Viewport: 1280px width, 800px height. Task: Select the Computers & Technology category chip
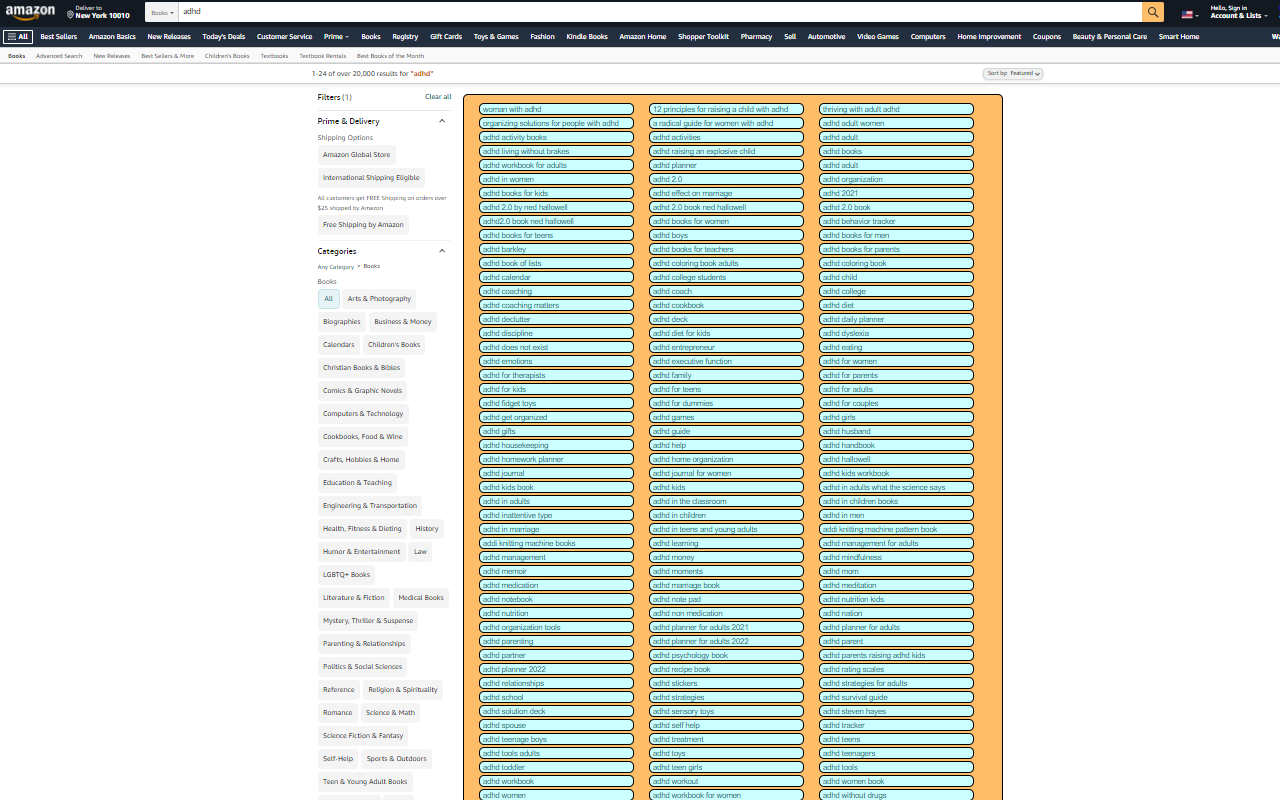(363, 414)
